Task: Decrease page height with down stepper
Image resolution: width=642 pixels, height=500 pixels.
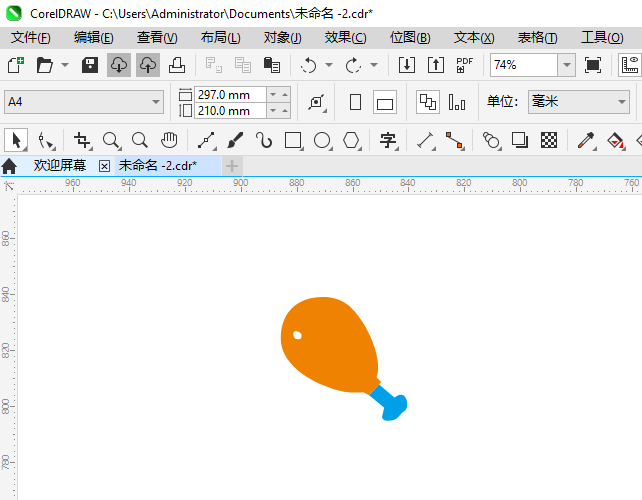Action: 273,111
